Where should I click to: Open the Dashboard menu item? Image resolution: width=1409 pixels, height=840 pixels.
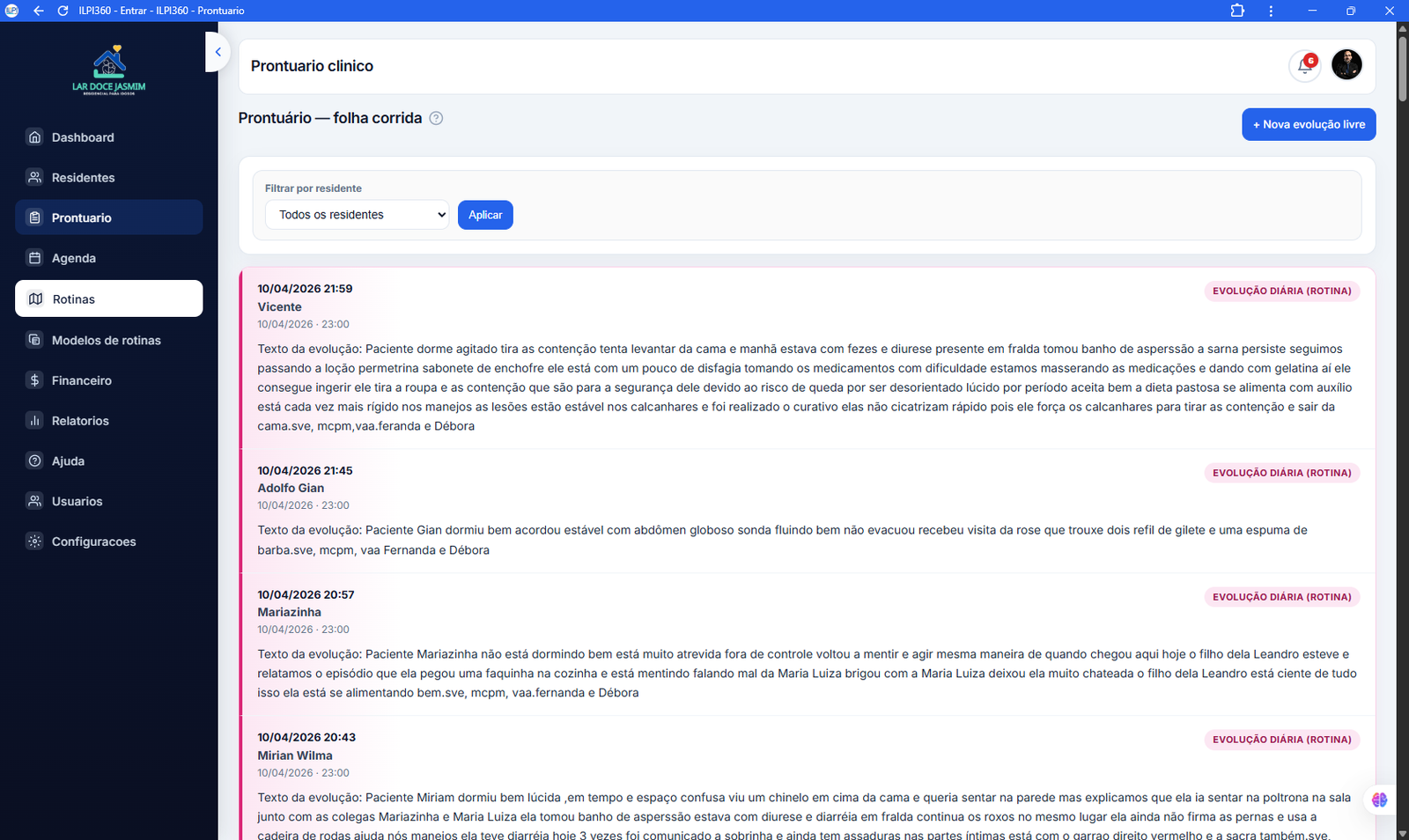click(109, 137)
